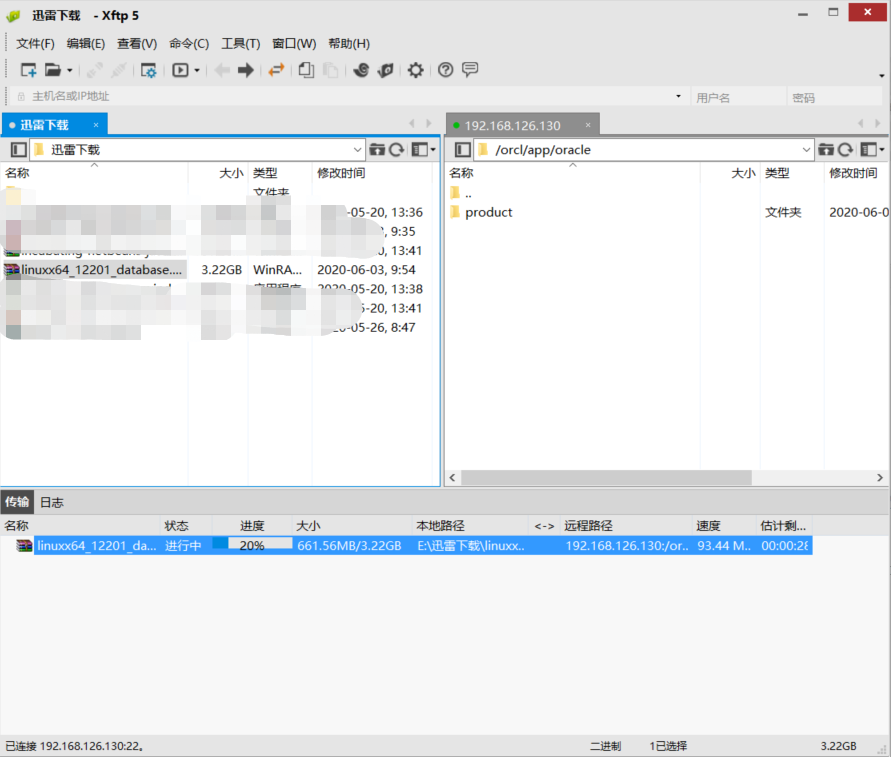Viewport: 891px width, 757px height.
Task: Click the Xftp bird icon in toolbar
Action: tap(385, 70)
